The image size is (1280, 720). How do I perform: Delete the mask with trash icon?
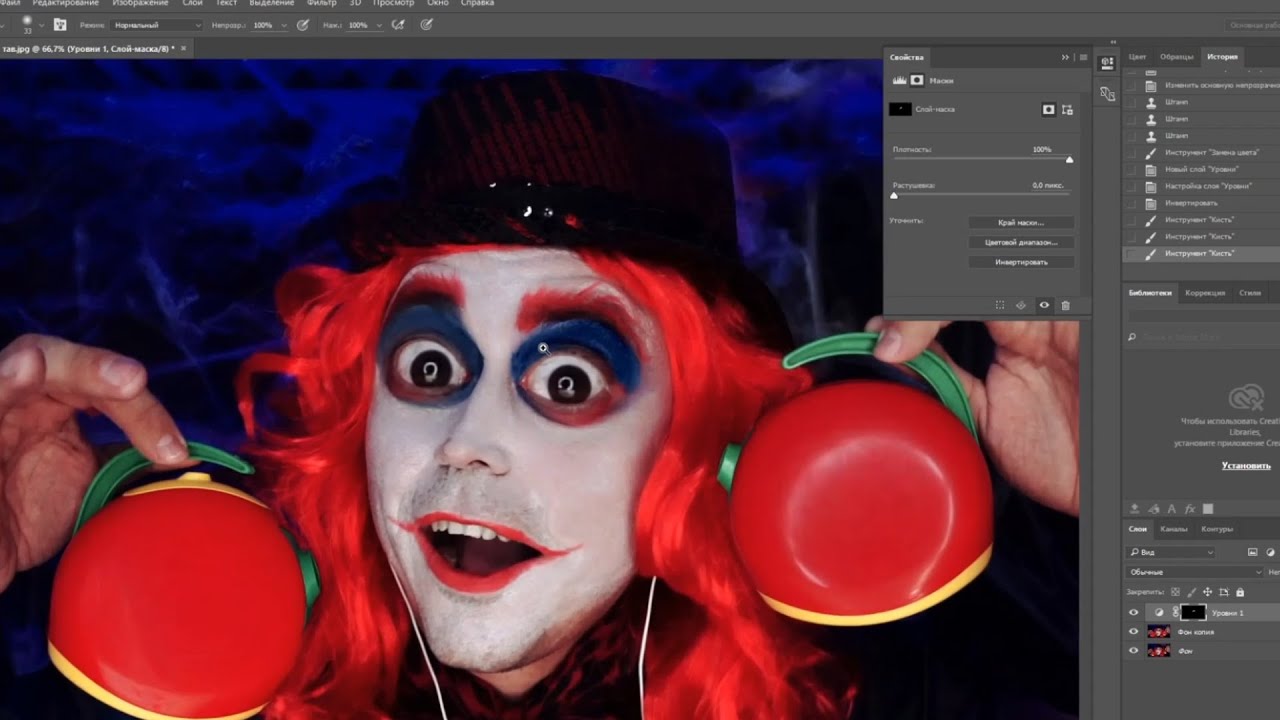(x=1065, y=305)
